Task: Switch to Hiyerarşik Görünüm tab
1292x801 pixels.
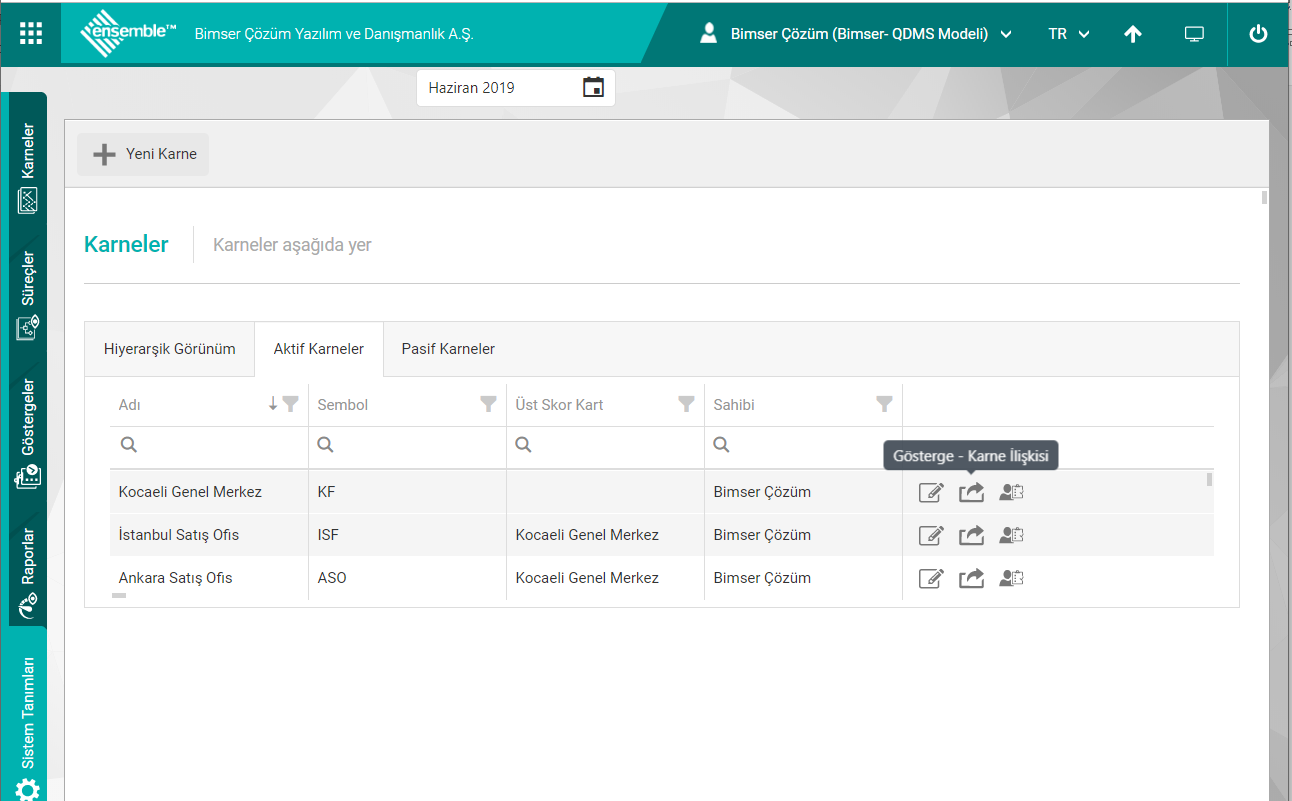Action: click(170, 349)
